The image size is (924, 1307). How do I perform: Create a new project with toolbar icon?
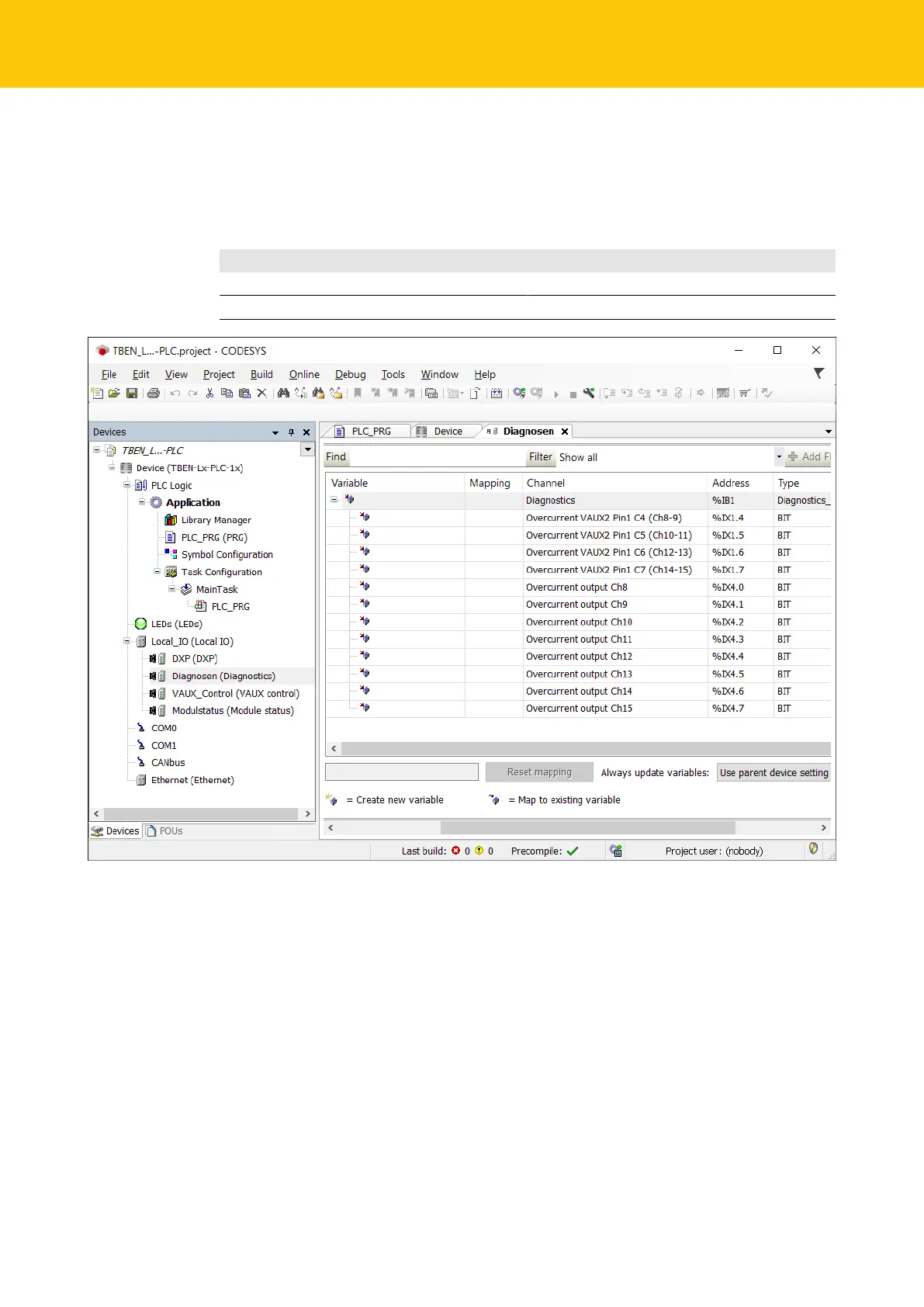(97, 393)
